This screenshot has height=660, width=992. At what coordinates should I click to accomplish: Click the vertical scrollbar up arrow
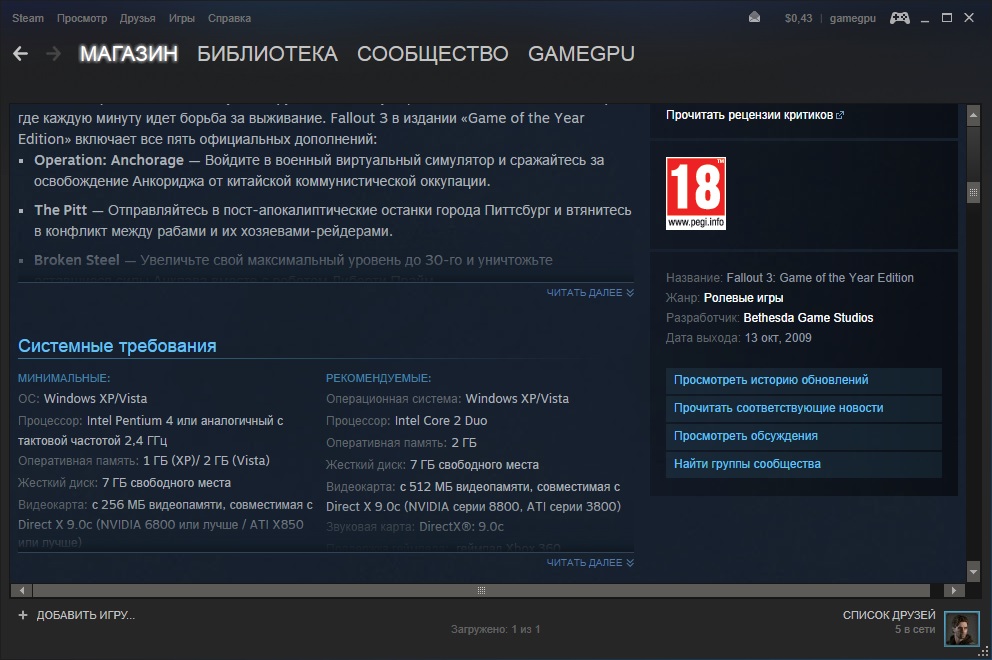(x=974, y=115)
